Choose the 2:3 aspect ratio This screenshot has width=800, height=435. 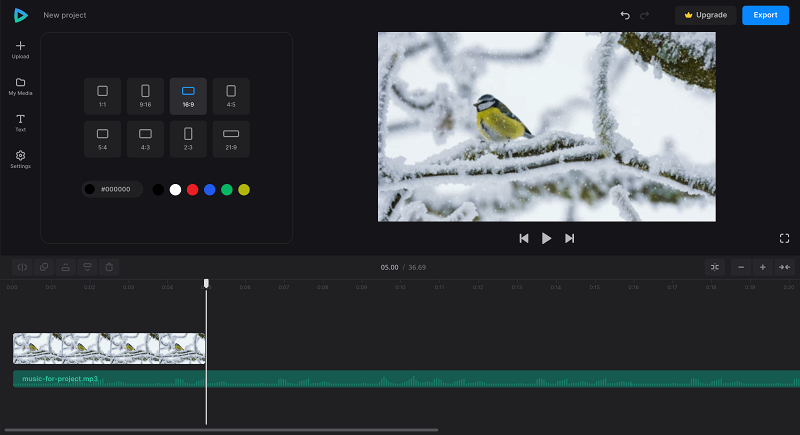pyautogui.click(x=188, y=139)
